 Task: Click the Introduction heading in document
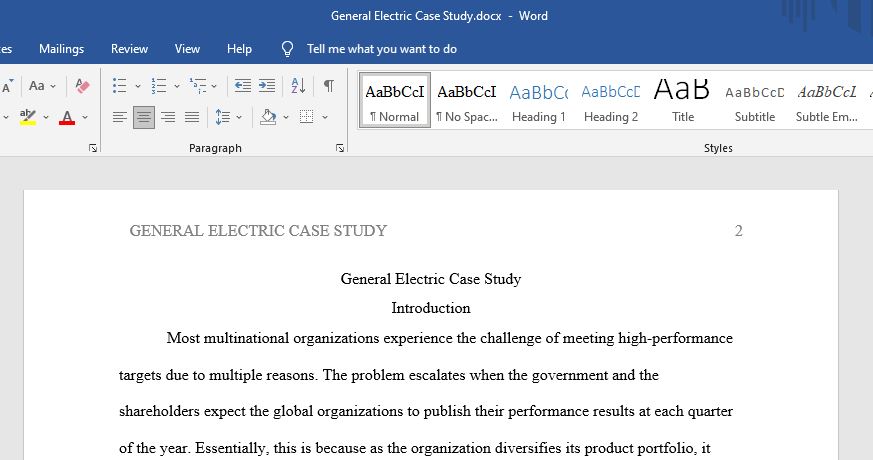[x=431, y=308]
